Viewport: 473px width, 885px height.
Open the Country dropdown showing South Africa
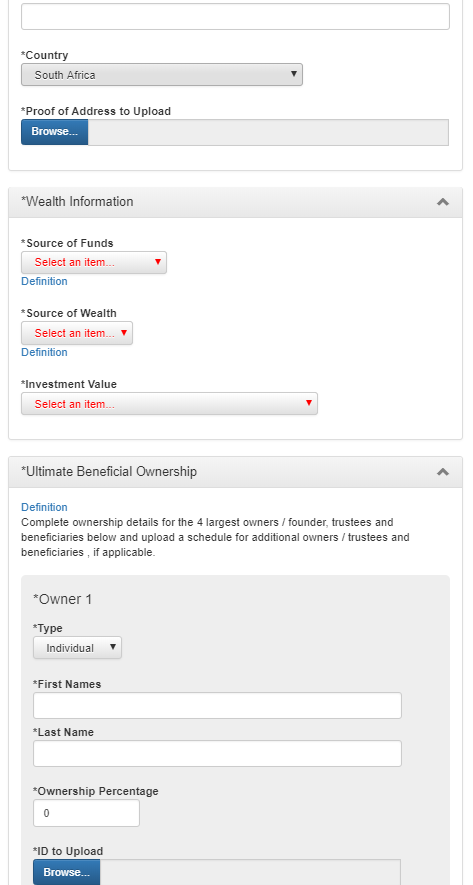162,75
